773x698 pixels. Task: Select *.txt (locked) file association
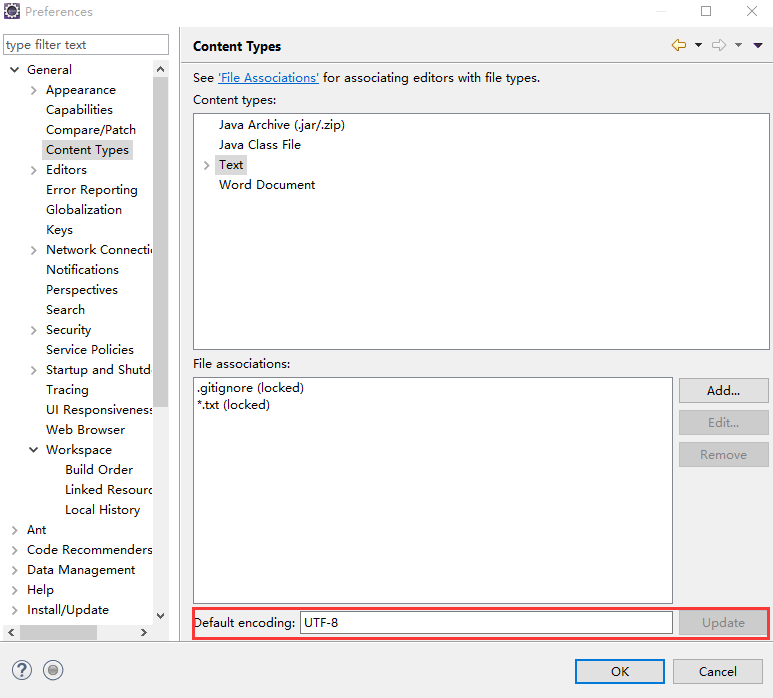pyautogui.click(x=233, y=405)
